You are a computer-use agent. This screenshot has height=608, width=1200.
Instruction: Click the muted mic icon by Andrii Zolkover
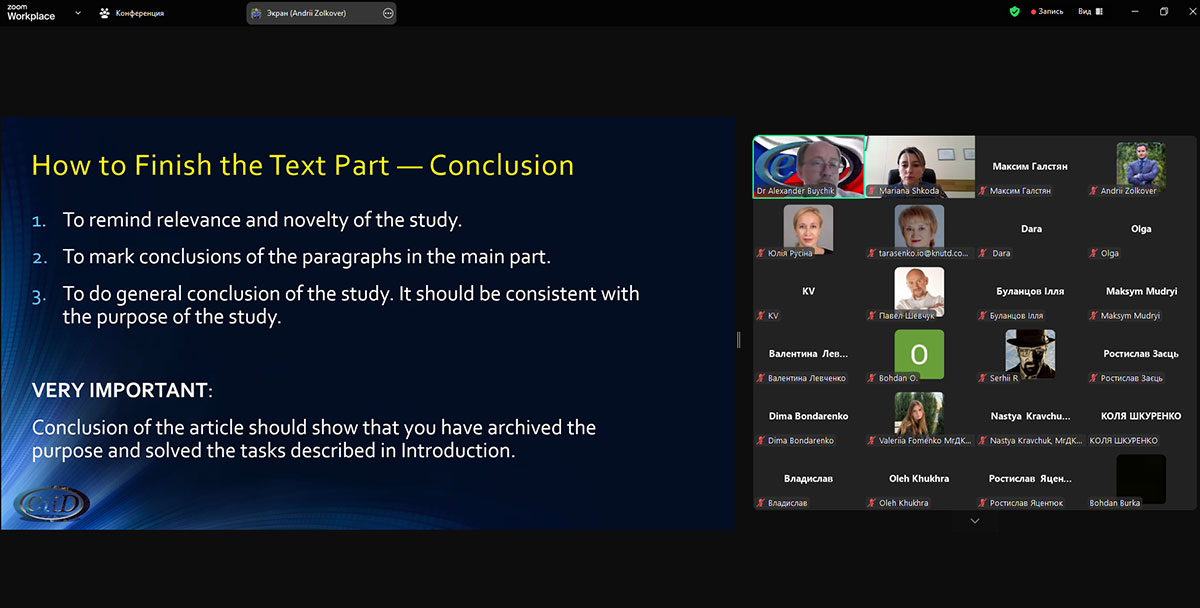pos(1094,191)
